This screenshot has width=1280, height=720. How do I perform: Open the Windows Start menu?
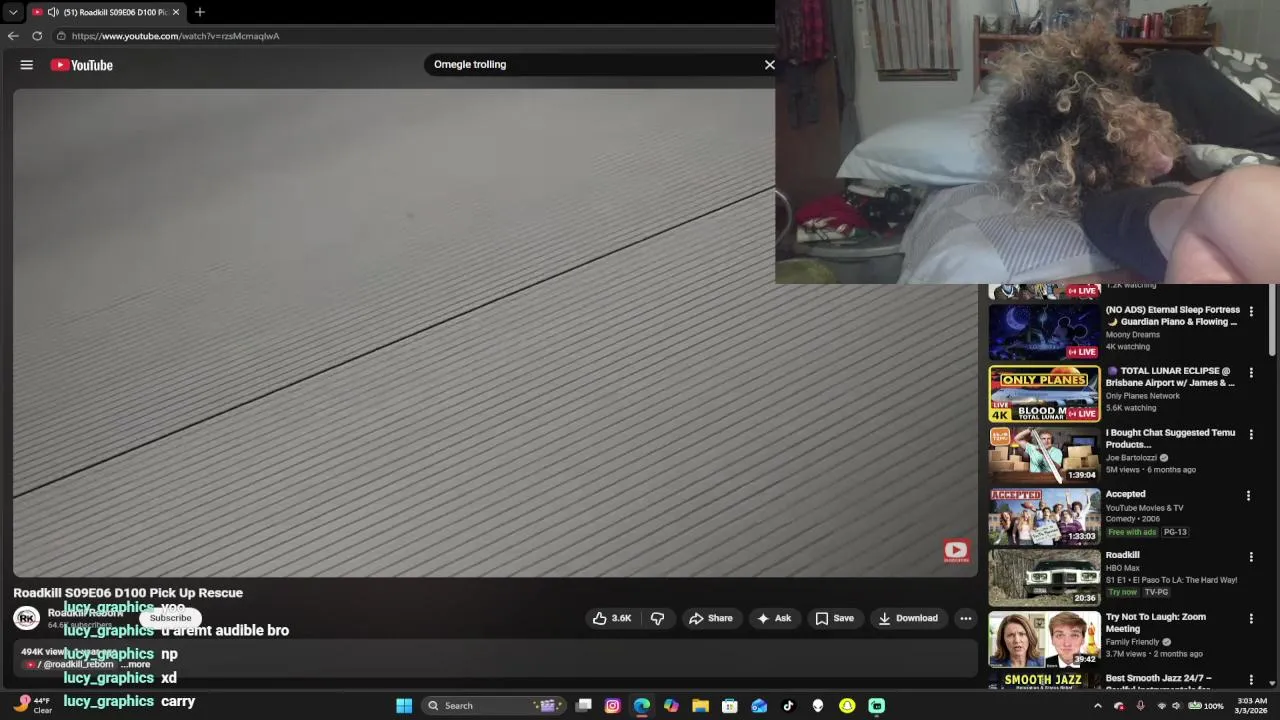(404, 706)
